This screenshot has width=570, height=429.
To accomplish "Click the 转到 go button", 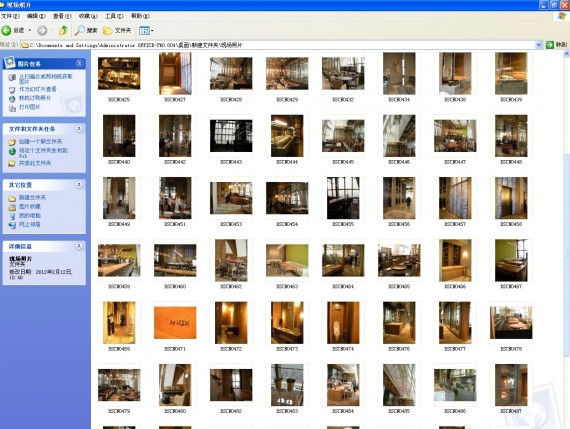I will point(556,45).
